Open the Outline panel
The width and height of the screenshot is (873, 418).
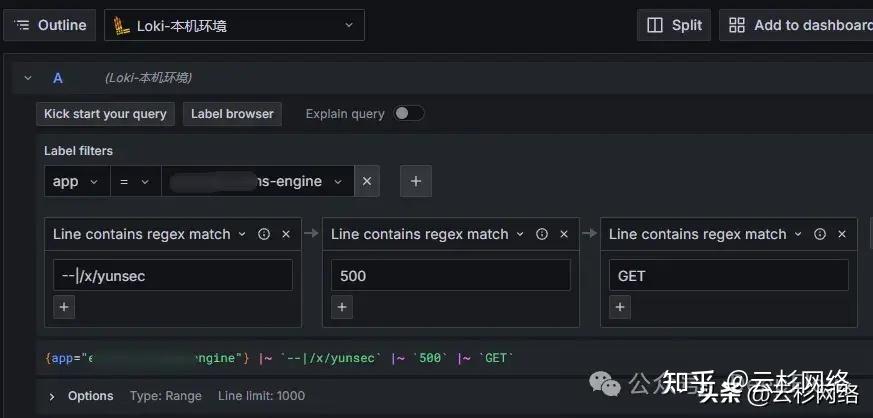coord(50,25)
